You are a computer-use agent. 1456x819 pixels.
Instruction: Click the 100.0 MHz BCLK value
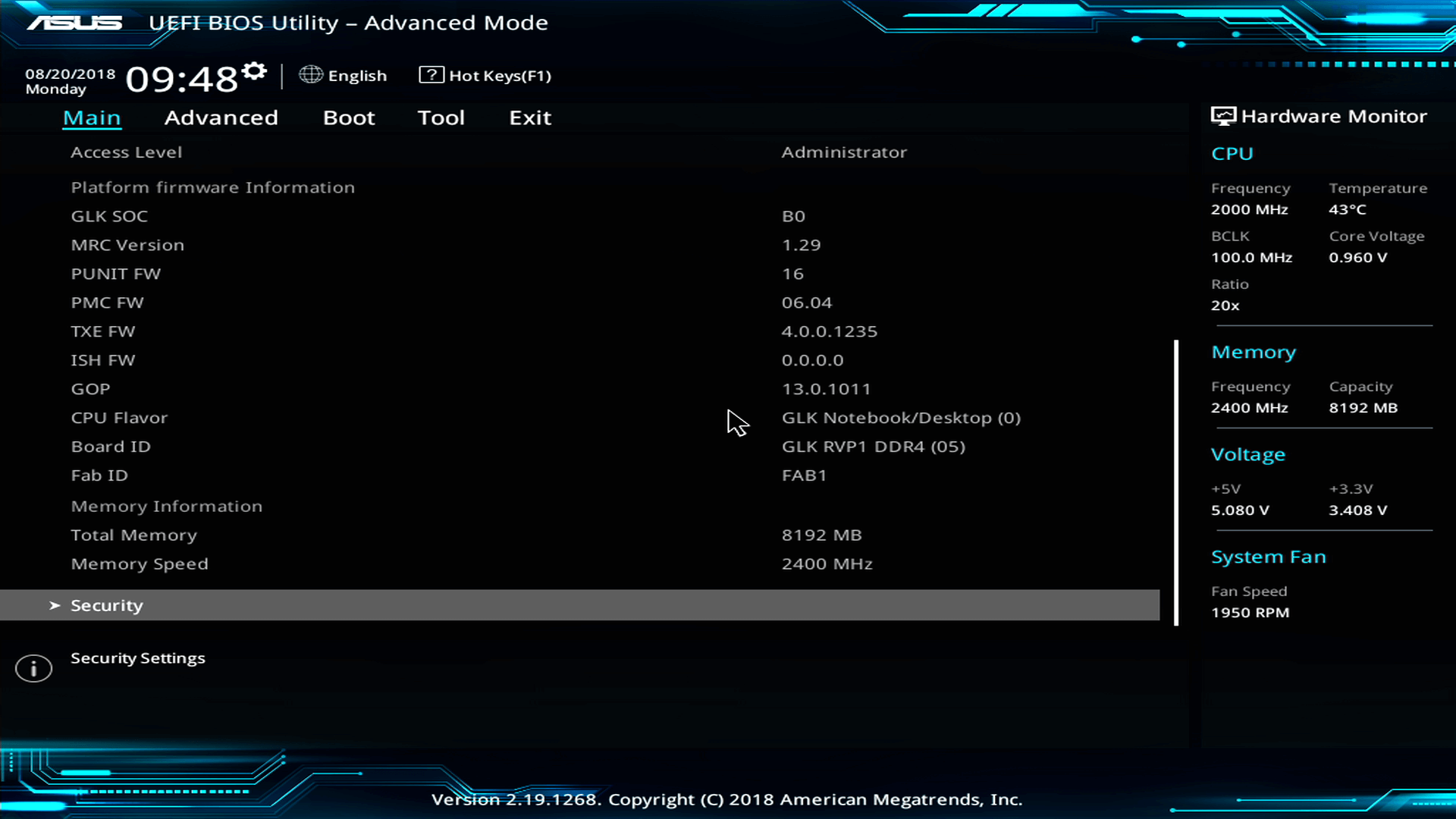tap(1252, 257)
